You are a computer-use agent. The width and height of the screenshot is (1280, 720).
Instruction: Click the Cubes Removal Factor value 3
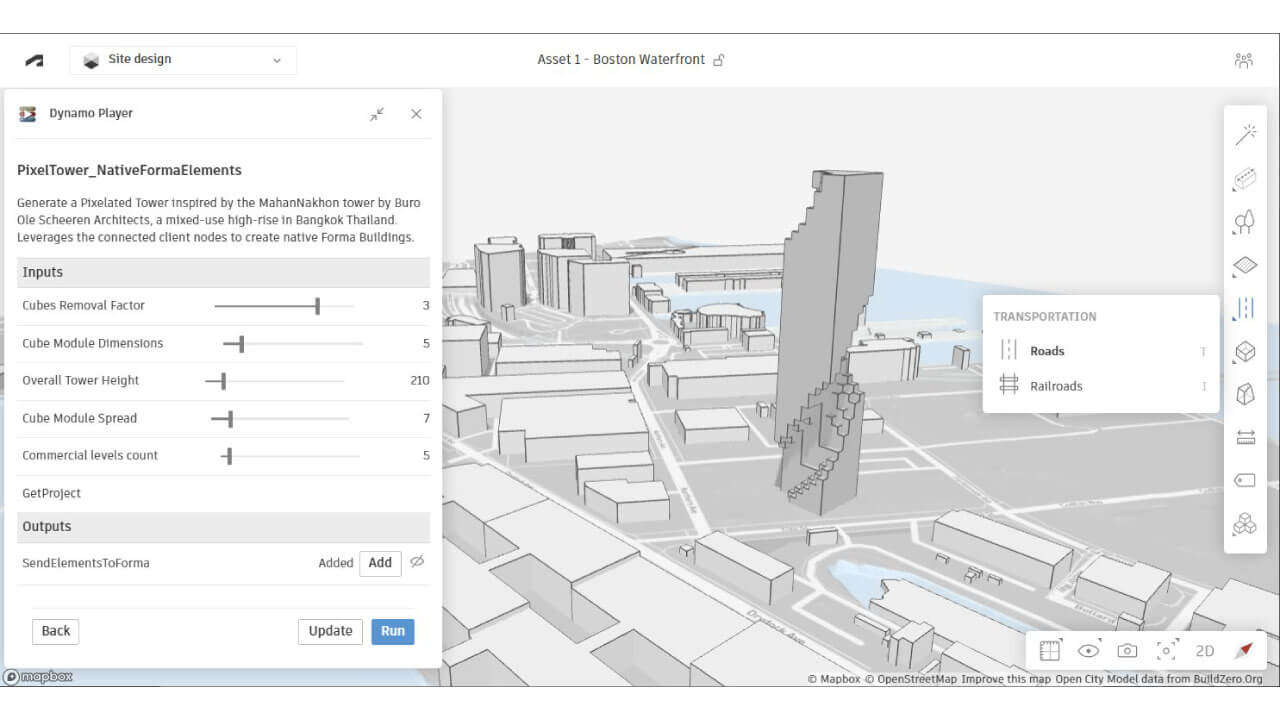(x=425, y=306)
